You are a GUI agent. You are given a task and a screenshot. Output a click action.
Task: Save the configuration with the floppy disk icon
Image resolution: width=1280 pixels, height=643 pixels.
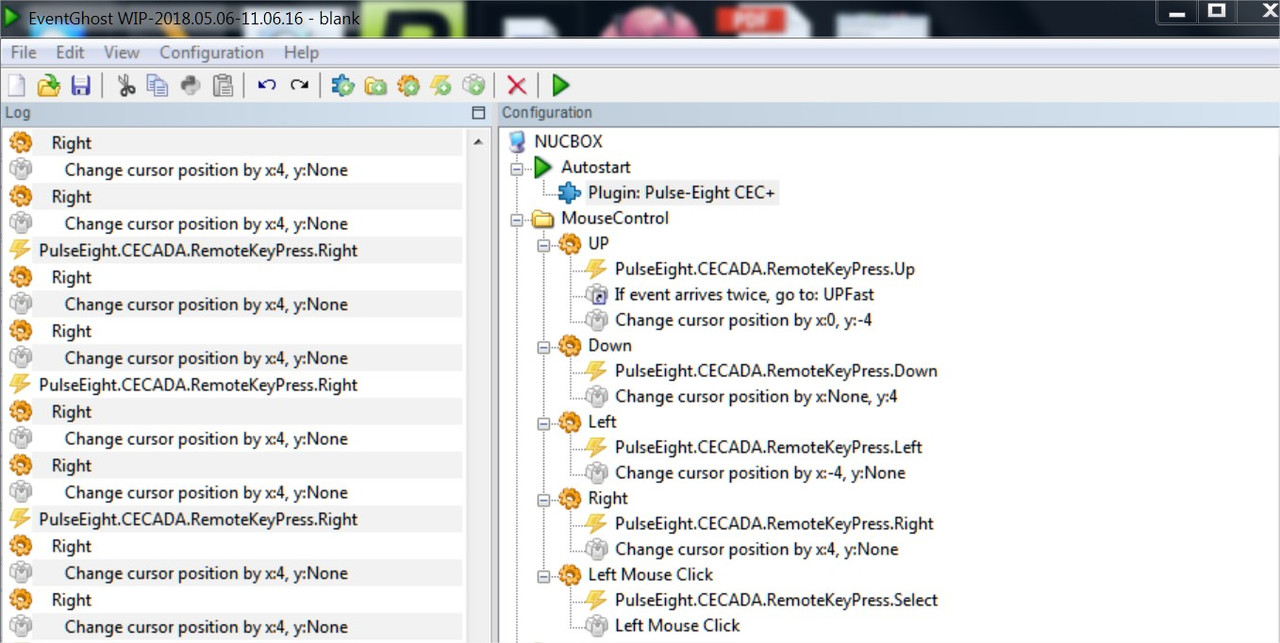click(80, 86)
